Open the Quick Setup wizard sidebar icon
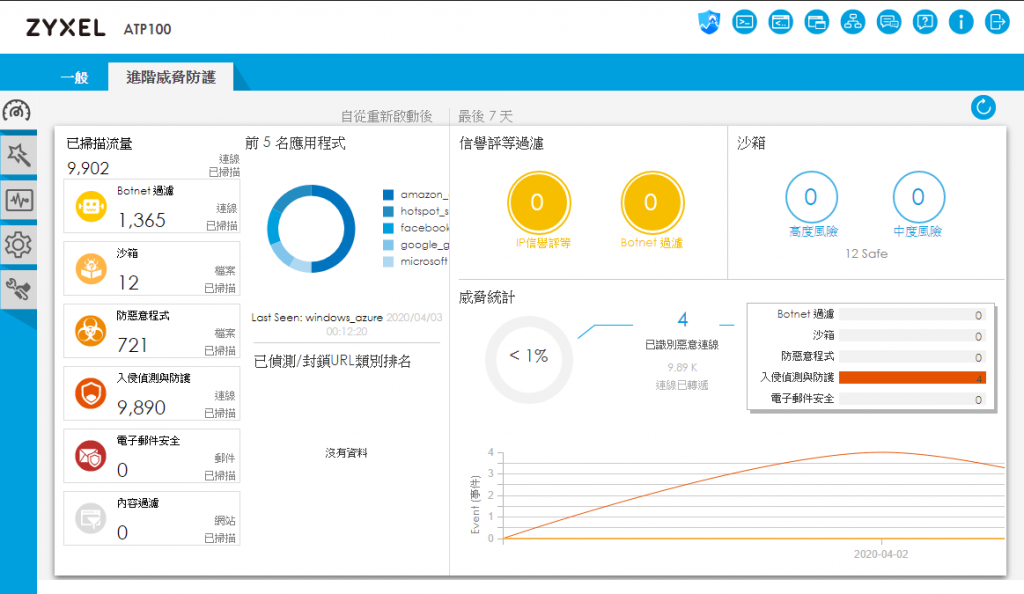 click(18, 155)
